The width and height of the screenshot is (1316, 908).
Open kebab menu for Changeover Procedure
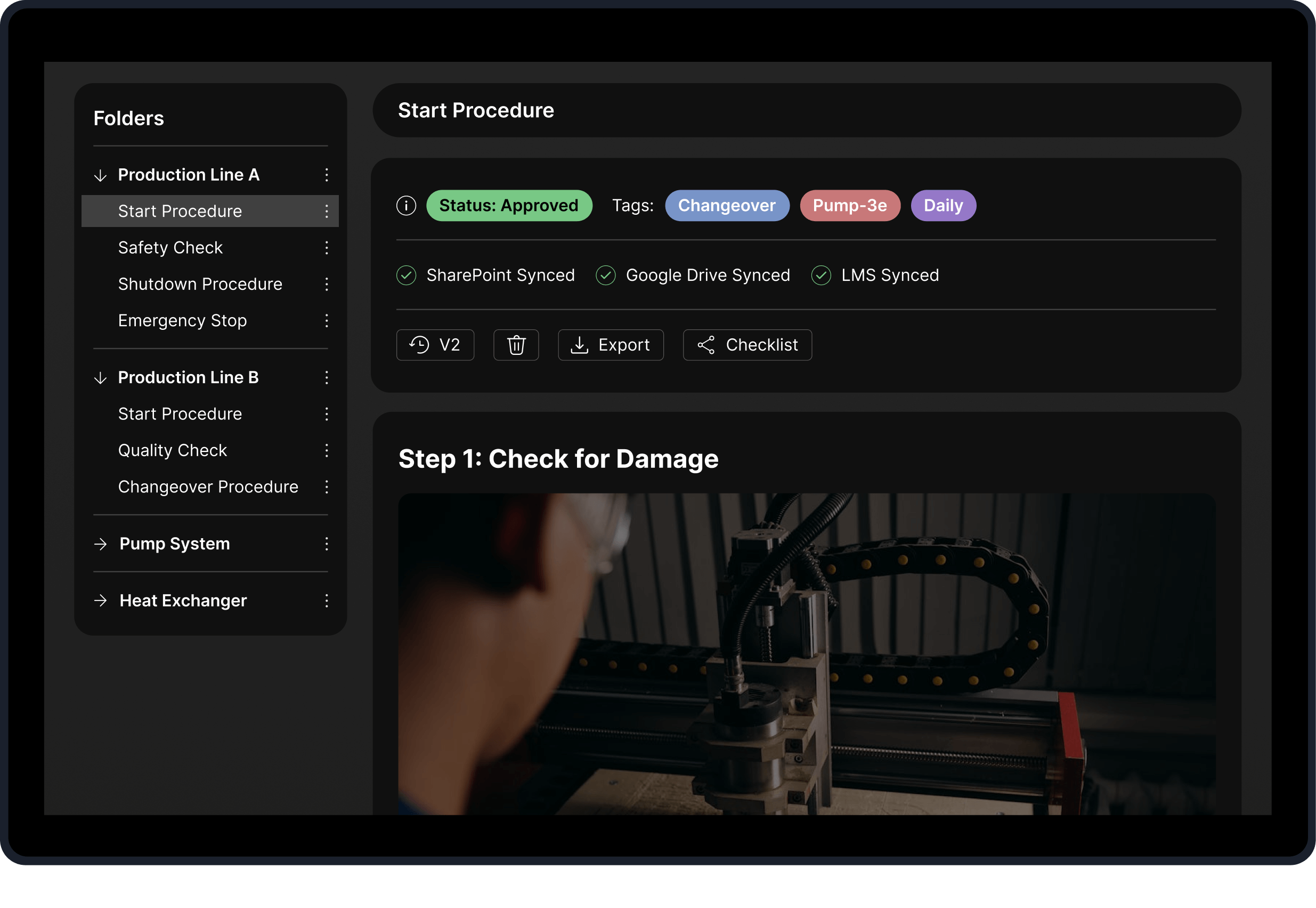(x=327, y=487)
